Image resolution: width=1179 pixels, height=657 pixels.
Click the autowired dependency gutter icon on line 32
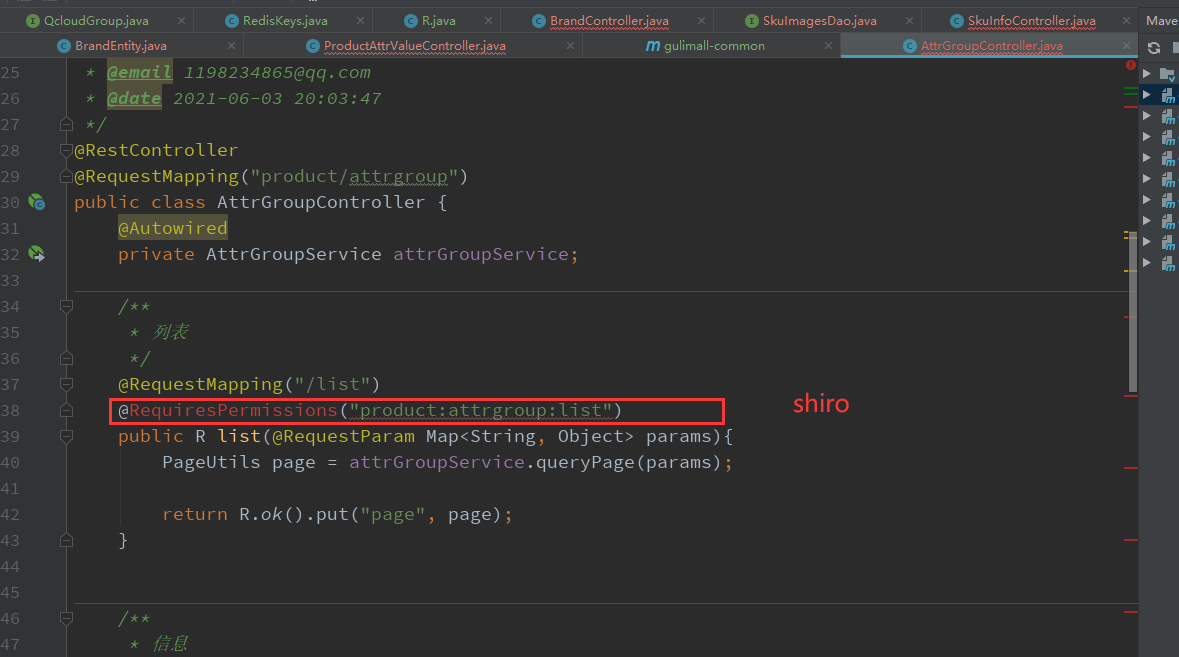click(36, 254)
